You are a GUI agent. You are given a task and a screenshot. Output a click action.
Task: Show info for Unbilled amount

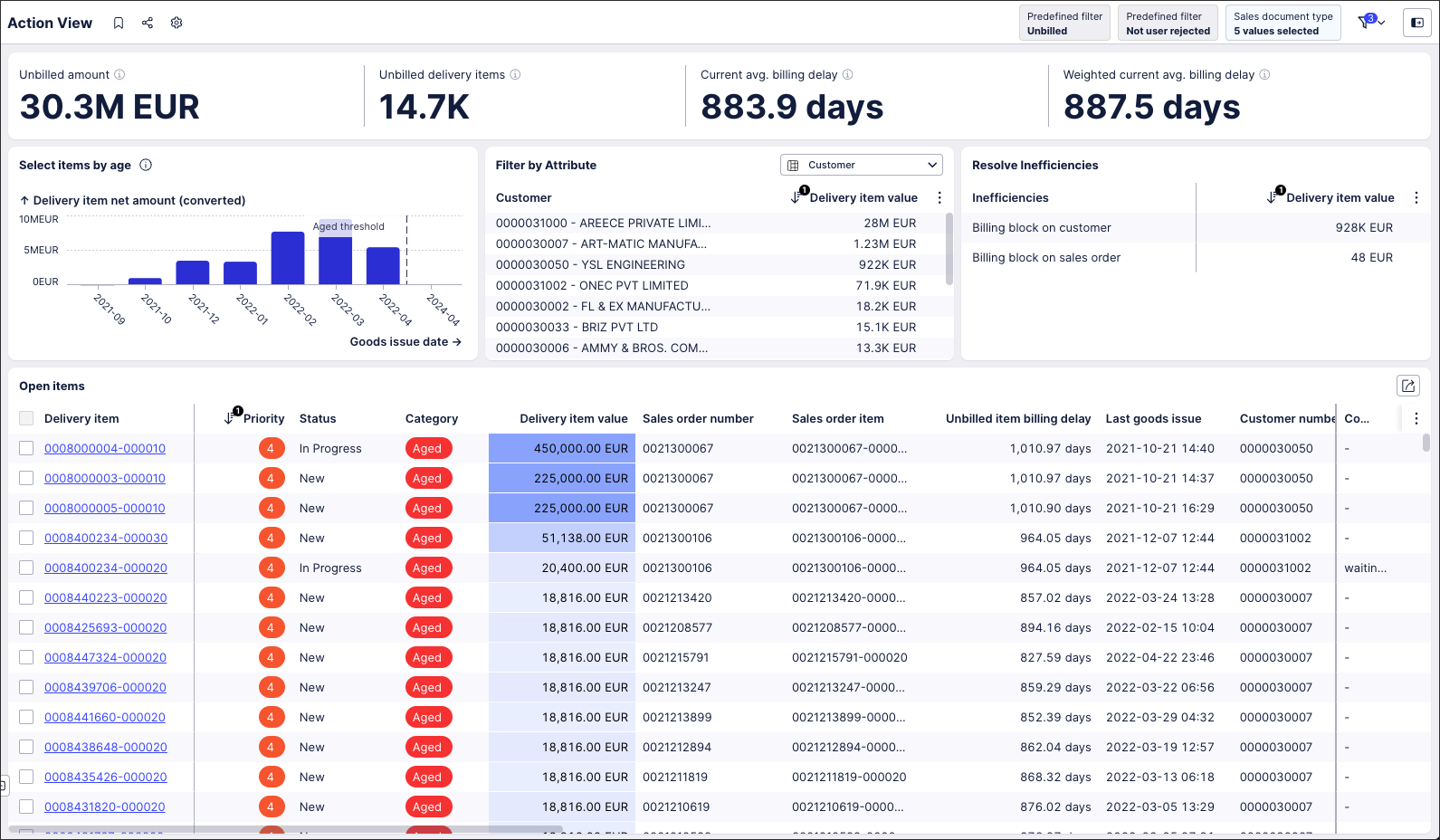(x=119, y=75)
